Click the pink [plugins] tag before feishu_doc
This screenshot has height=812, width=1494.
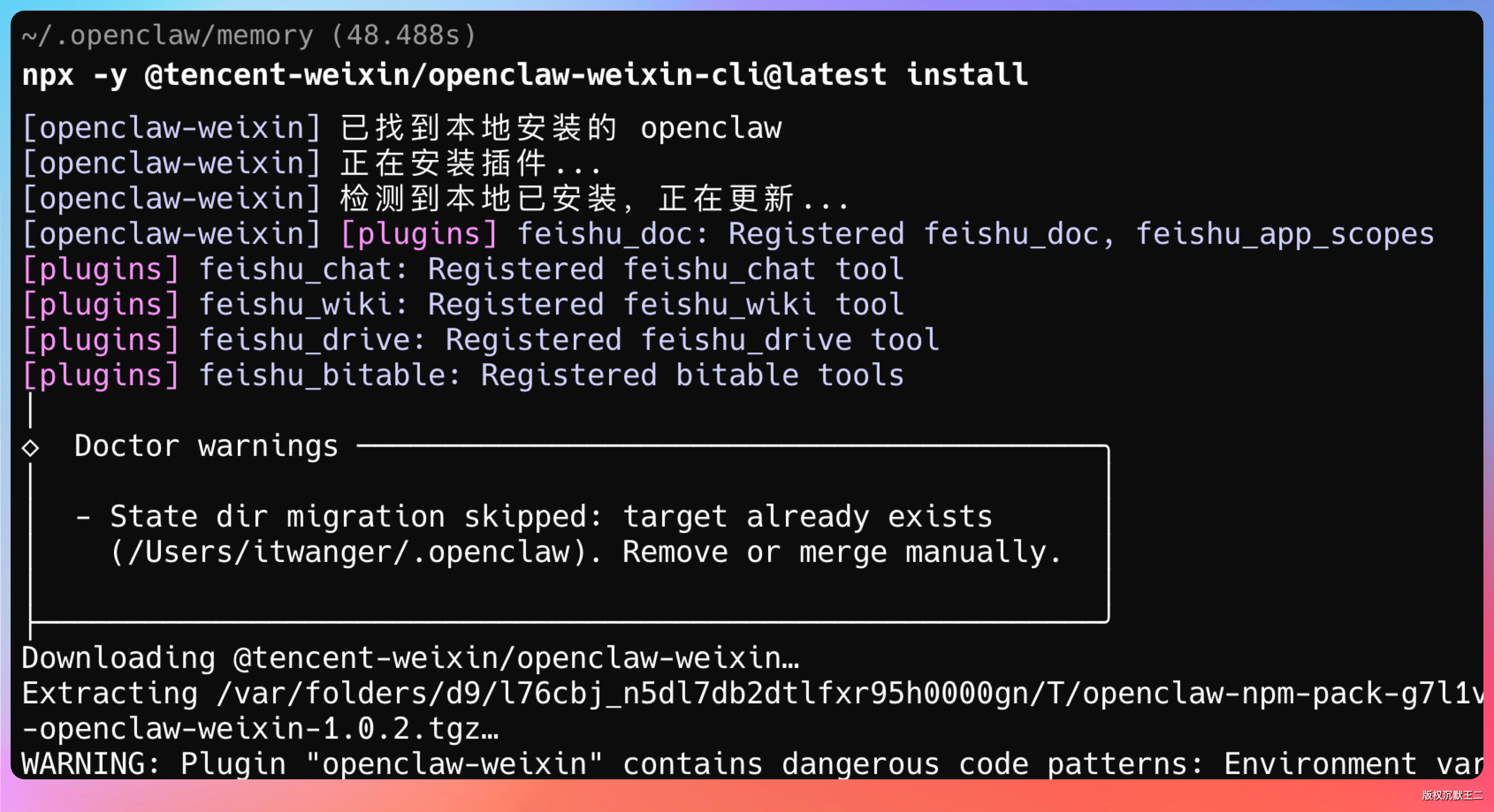pyautogui.click(x=419, y=234)
